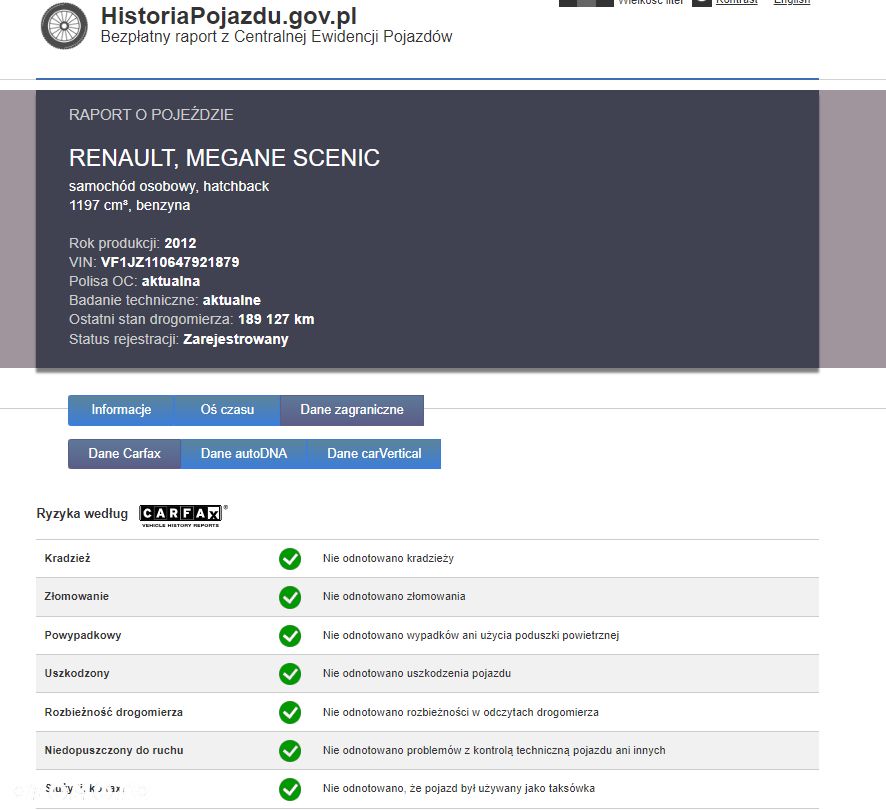Click green checkmark in the taksówka row
The image size is (886, 810).
point(290,790)
